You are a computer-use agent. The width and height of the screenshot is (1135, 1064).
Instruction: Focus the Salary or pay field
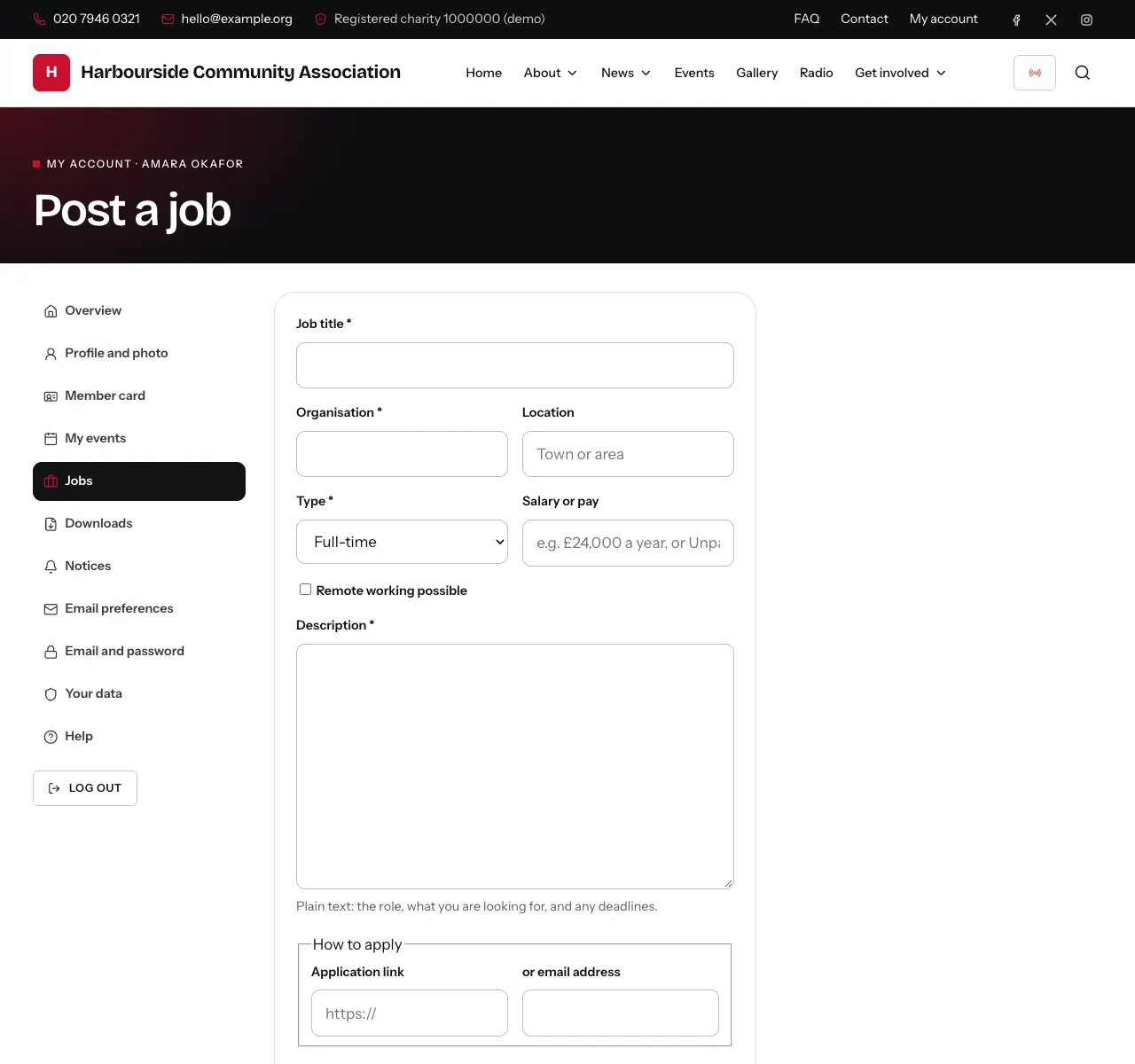point(628,543)
